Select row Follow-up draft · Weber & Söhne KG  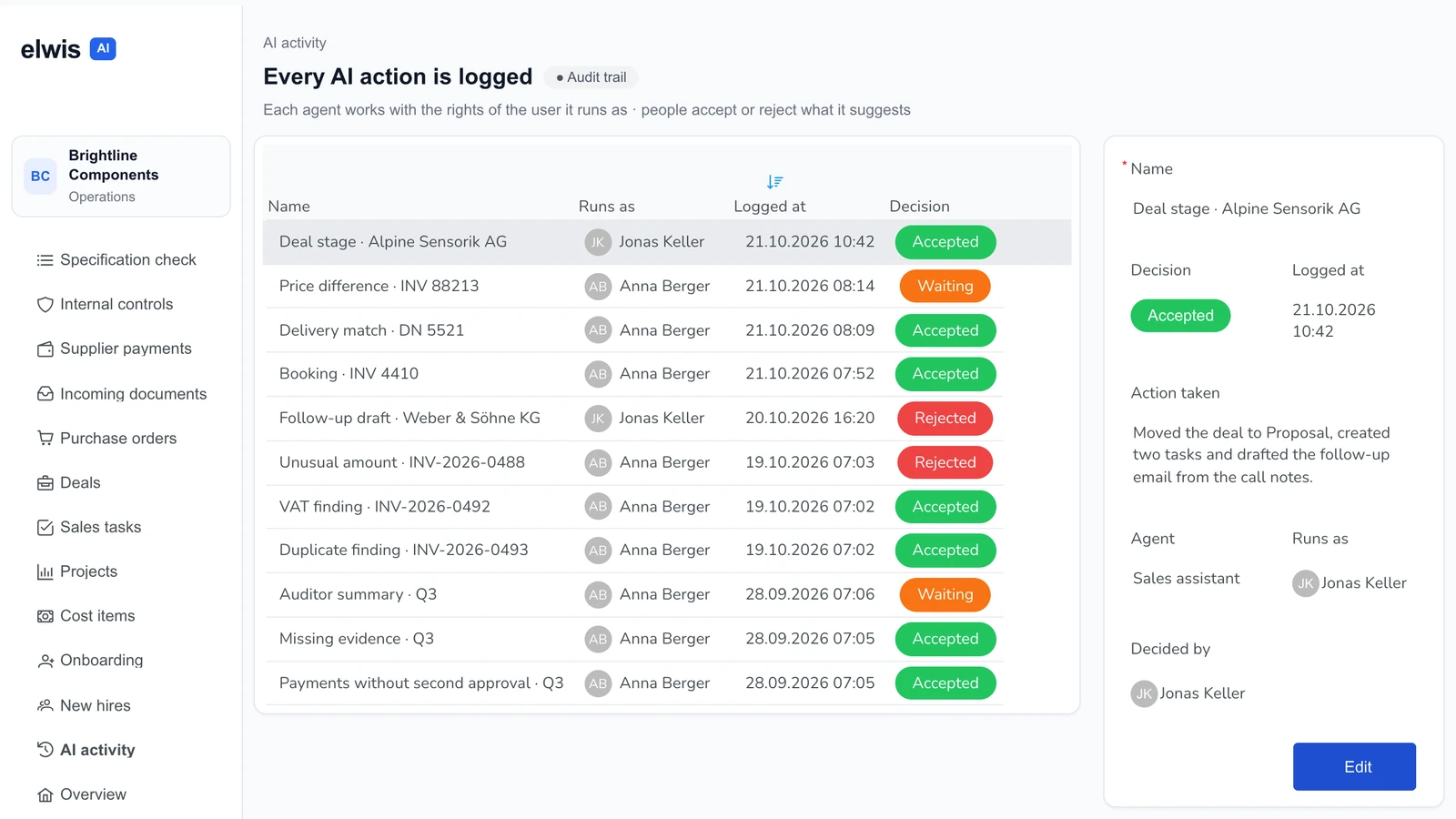click(635, 419)
